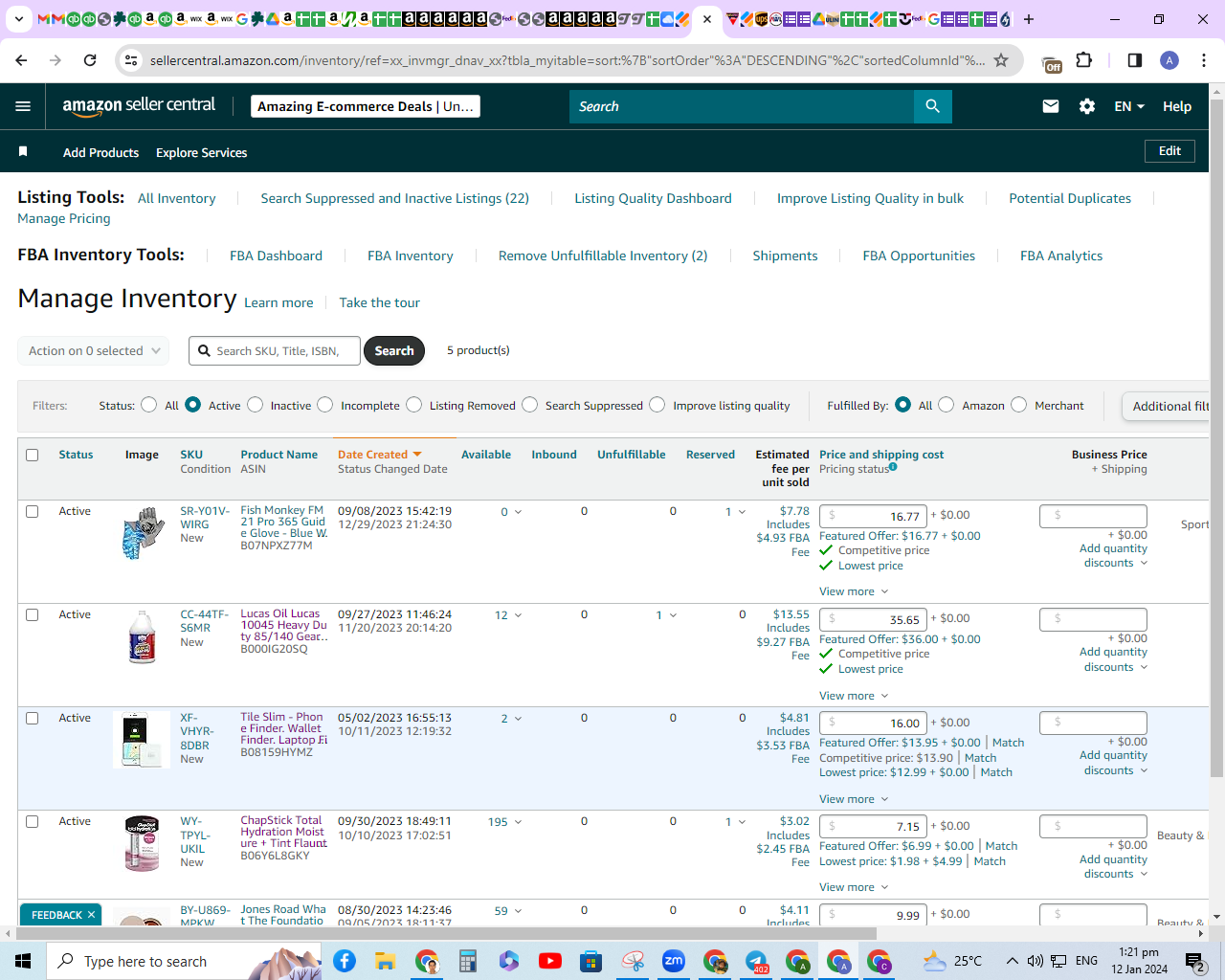
Task: Open YouTube from the taskbar
Action: [550, 961]
